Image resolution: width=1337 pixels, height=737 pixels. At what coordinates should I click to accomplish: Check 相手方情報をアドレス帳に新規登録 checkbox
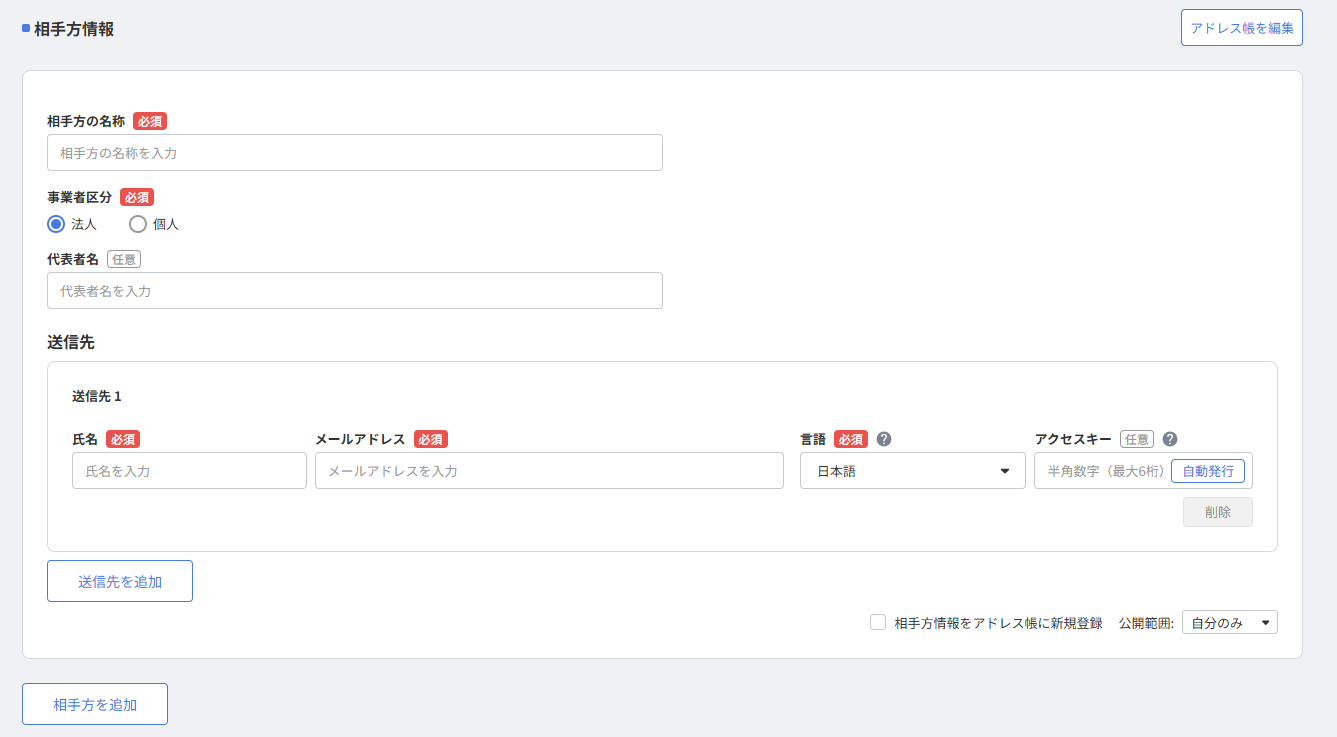point(878,622)
